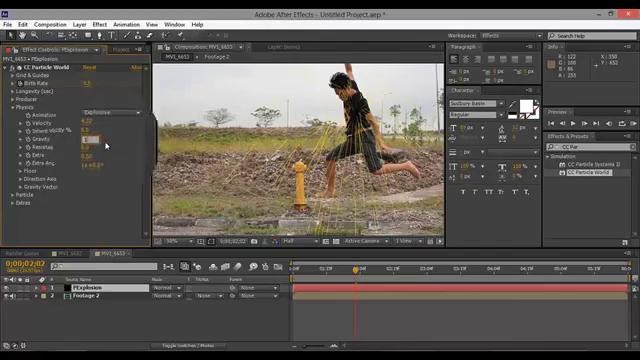Viewport: 640px width, 360px height.
Task: Click the play button in Preview
Action: [x=573, y=123]
